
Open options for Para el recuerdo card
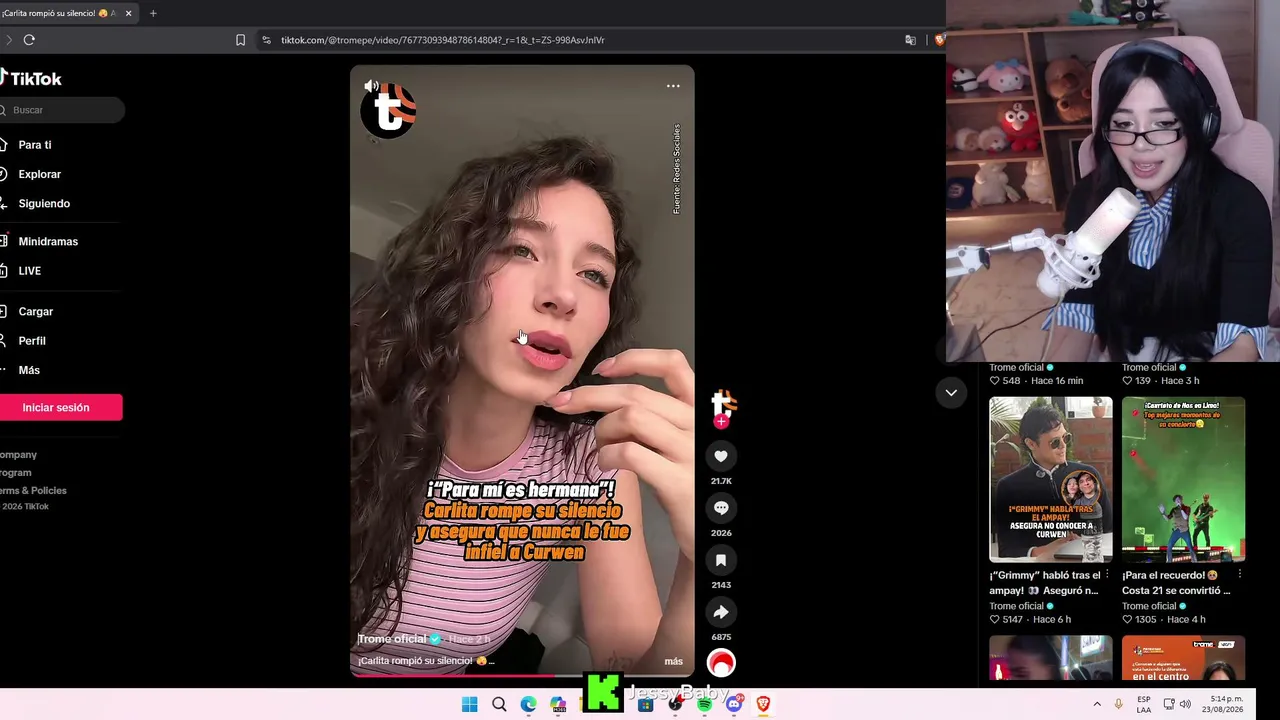1239,575
